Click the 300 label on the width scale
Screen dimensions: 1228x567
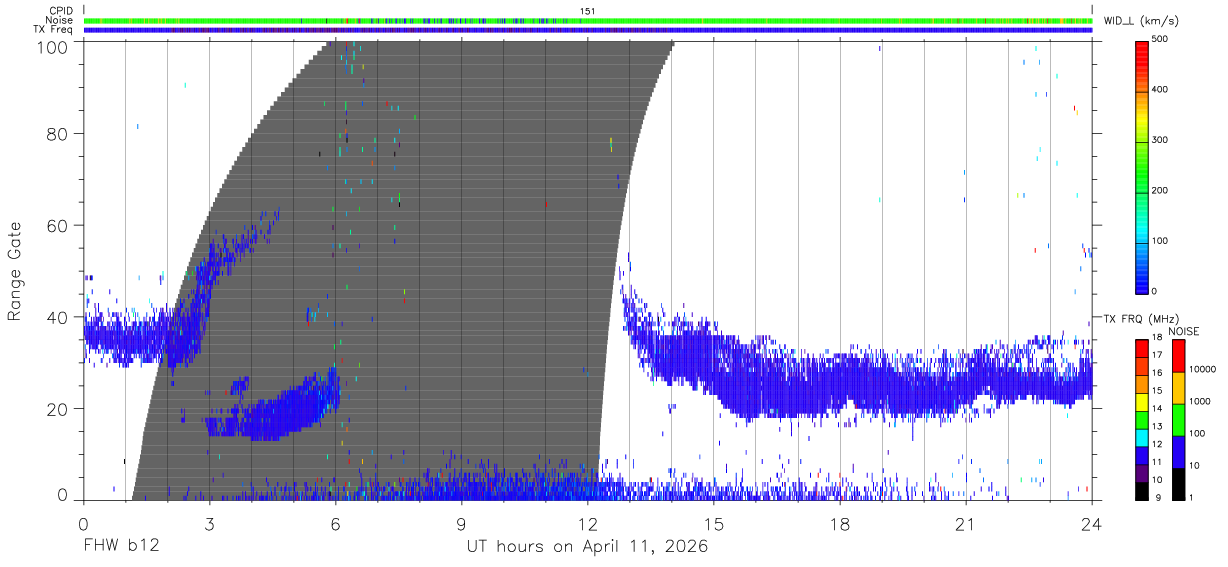point(1160,140)
